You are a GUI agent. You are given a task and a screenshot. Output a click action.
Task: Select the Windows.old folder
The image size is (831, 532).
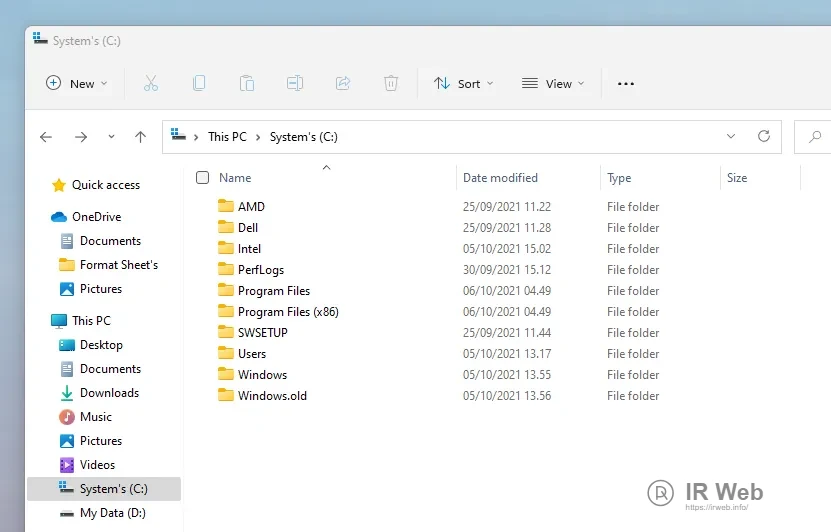pyautogui.click(x=272, y=396)
